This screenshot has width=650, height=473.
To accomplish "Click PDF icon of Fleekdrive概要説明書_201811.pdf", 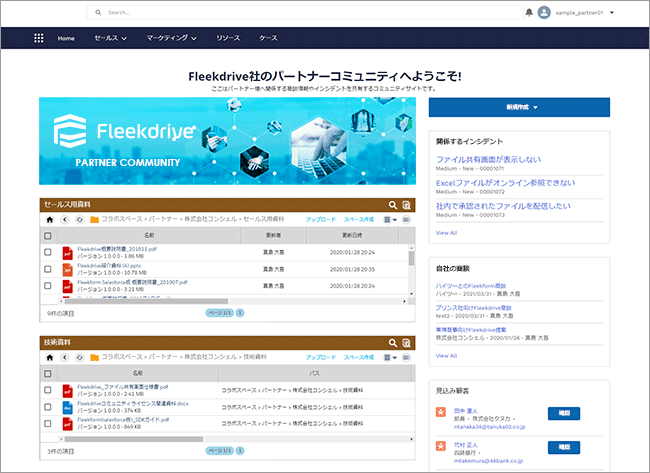I will [x=68, y=253].
